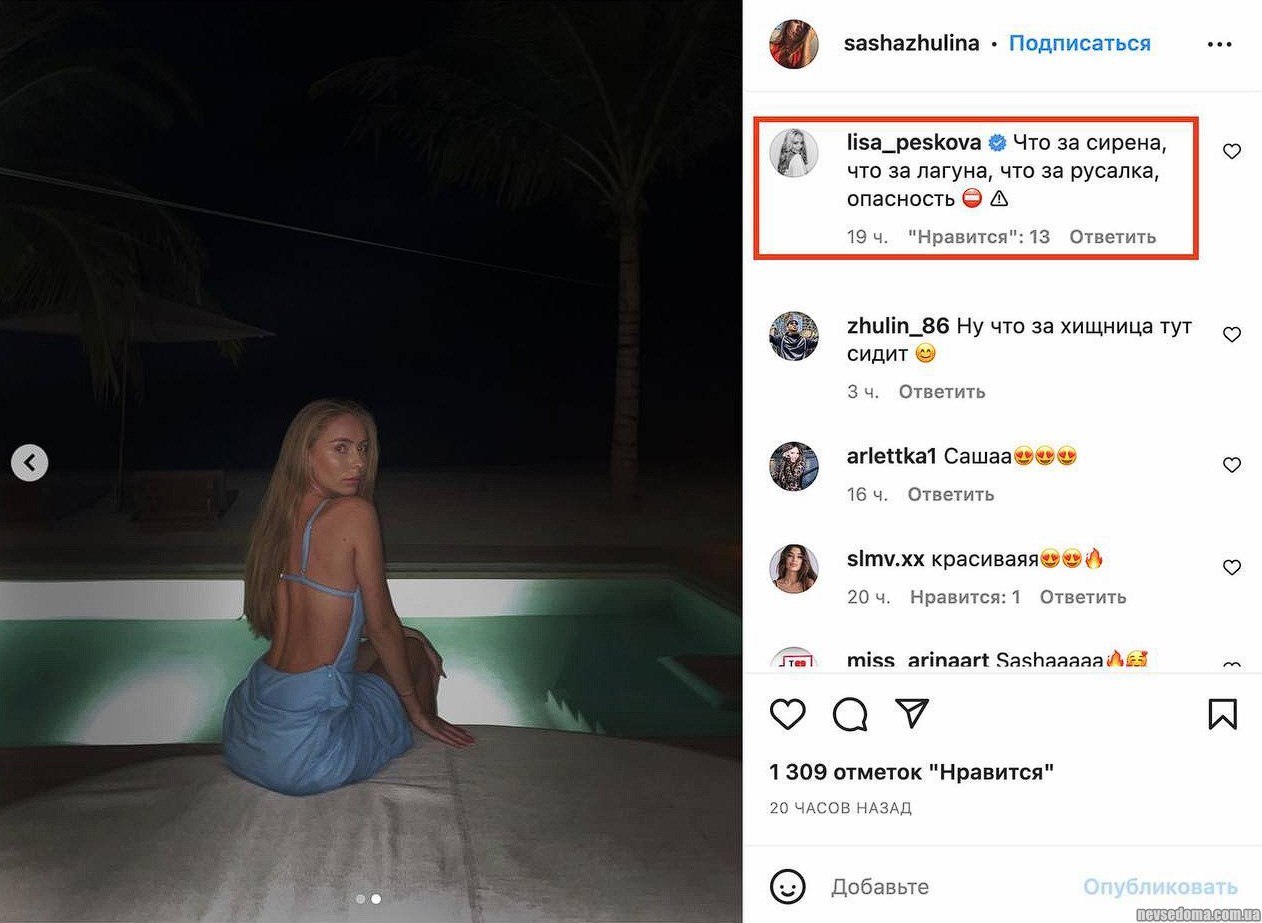Go to previous photo with left arrow
The width and height of the screenshot is (1262, 923).
pos(30,462)
